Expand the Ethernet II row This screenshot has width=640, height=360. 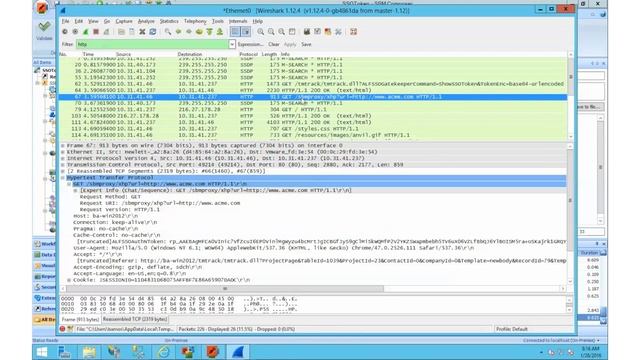click(63, 152)
